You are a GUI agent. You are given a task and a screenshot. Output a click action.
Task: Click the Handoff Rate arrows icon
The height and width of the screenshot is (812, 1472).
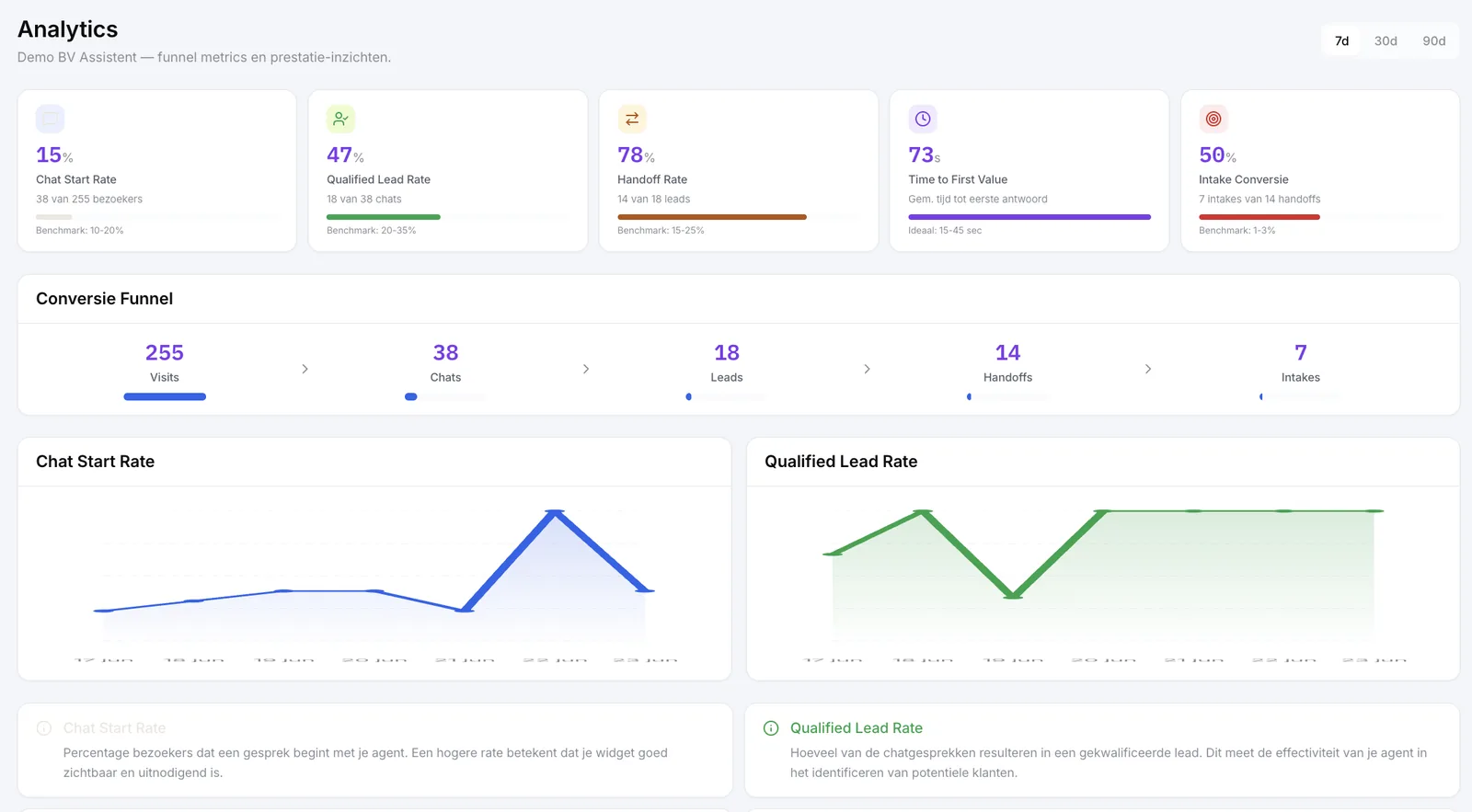(x=632, y=119)
